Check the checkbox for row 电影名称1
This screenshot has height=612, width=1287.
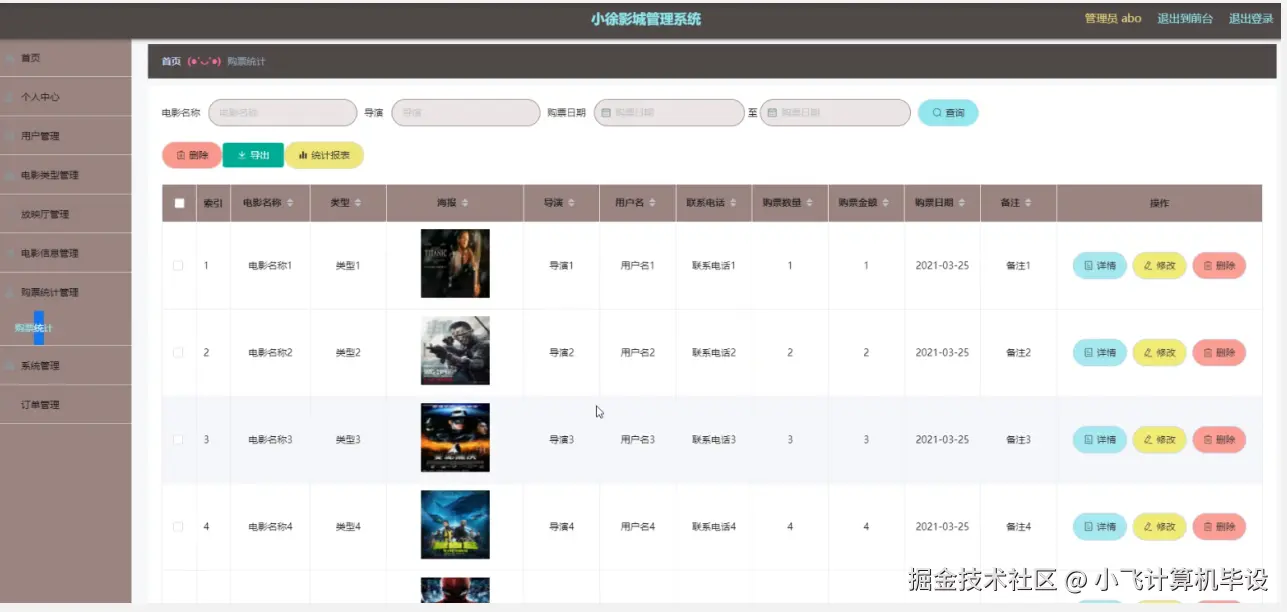click(178, 266)
